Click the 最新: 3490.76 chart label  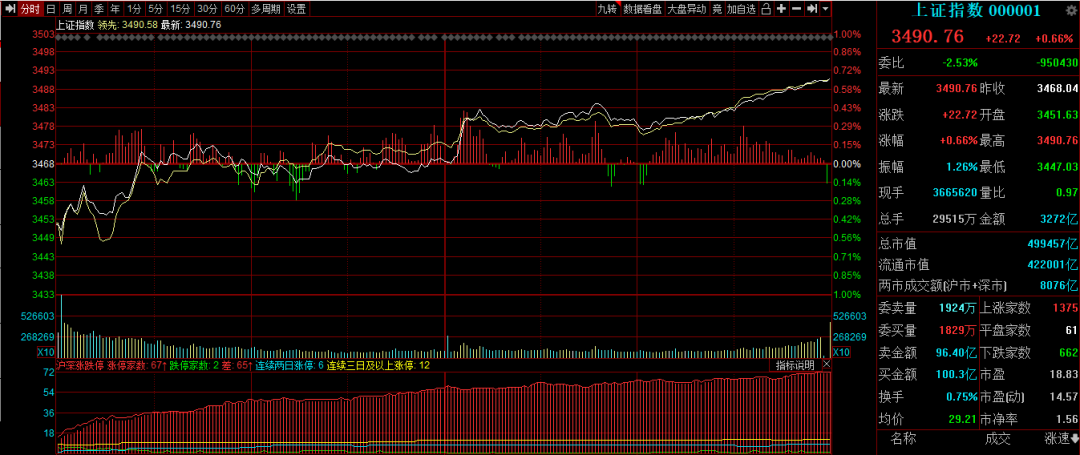[x=191, y=24]
